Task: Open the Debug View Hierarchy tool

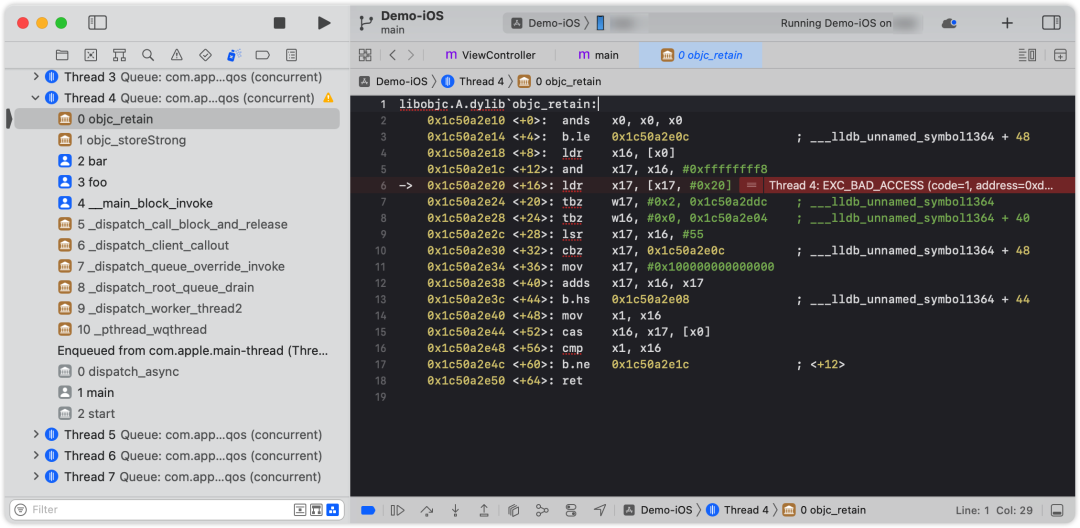Action: point(513,510)
